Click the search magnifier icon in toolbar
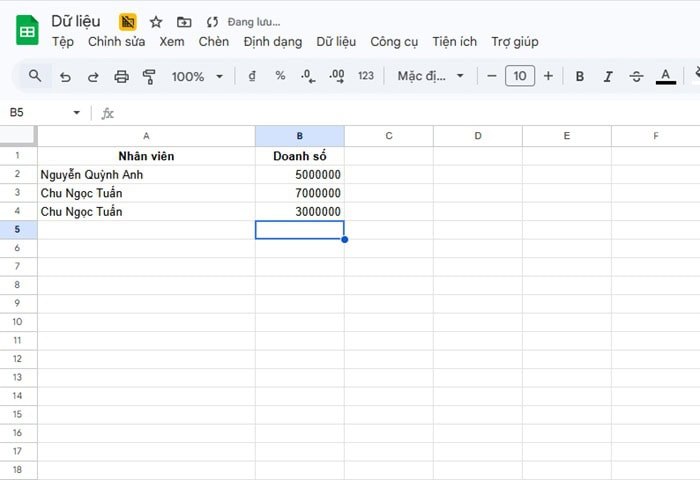 [35, 76]
